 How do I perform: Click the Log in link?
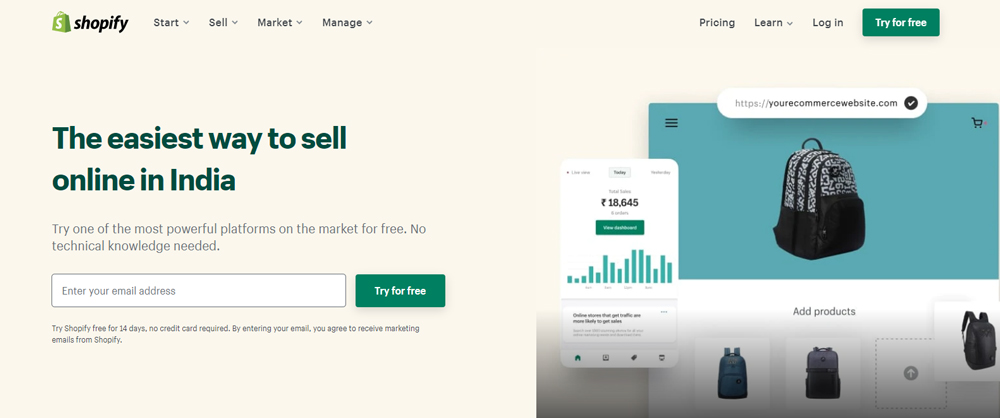tap(827, 22)
